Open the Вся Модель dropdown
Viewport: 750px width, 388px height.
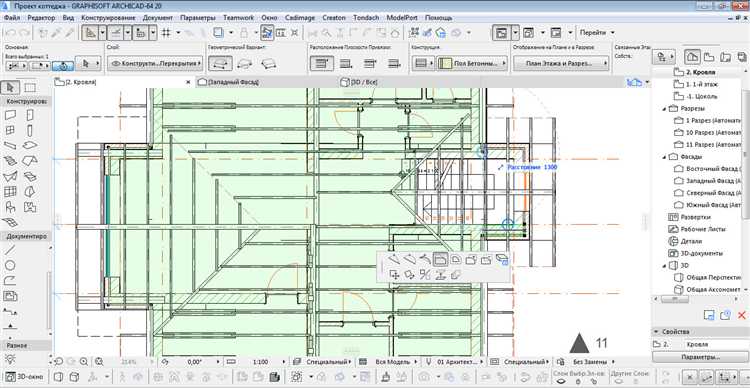point(395,362)
